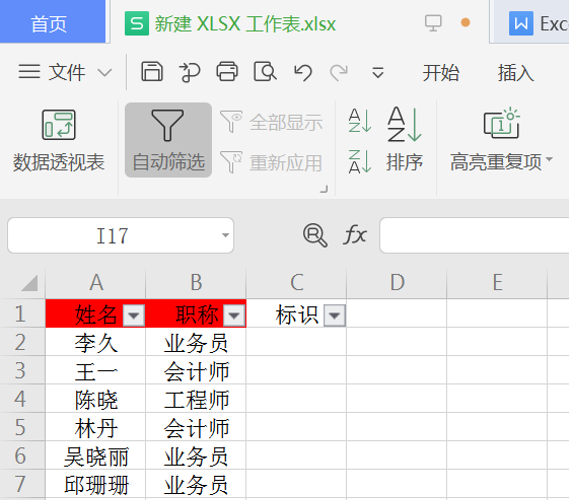Click 会计师 cell in row 5

click(196, 427)
